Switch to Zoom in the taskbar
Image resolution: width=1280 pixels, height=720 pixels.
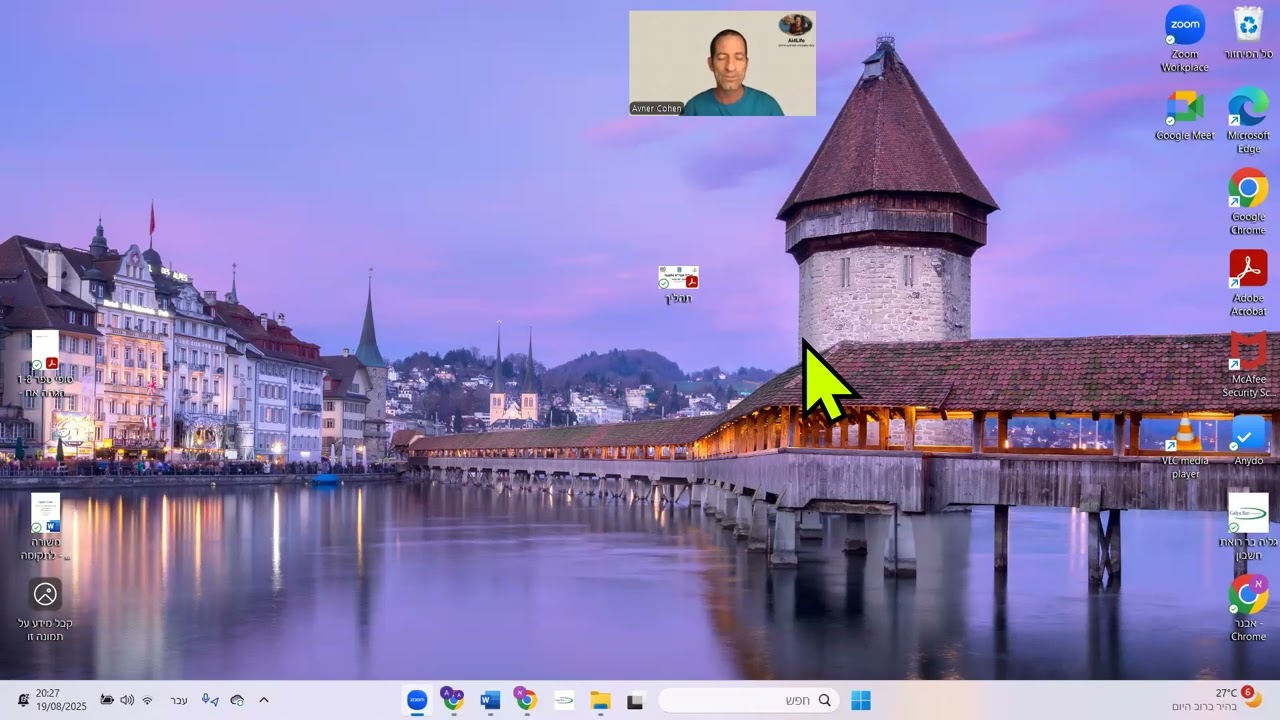[417, 700]
